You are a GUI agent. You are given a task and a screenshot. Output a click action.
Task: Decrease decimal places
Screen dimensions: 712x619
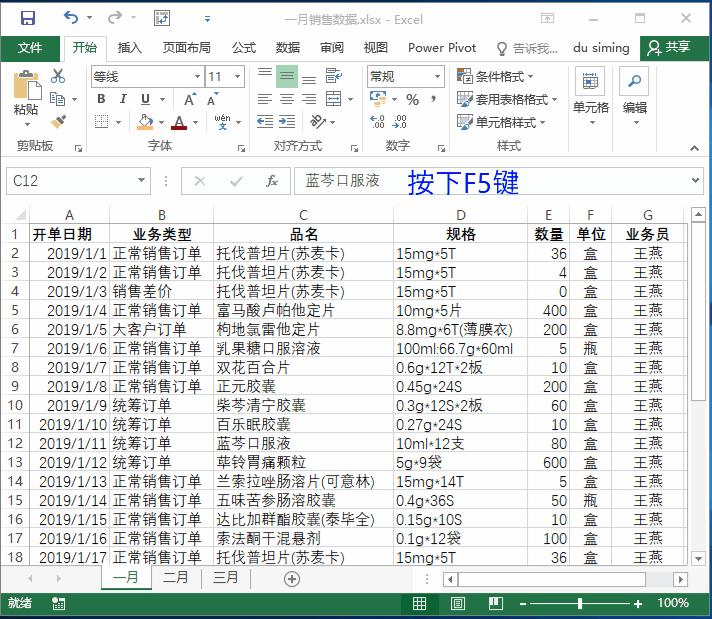coord(400,122)
